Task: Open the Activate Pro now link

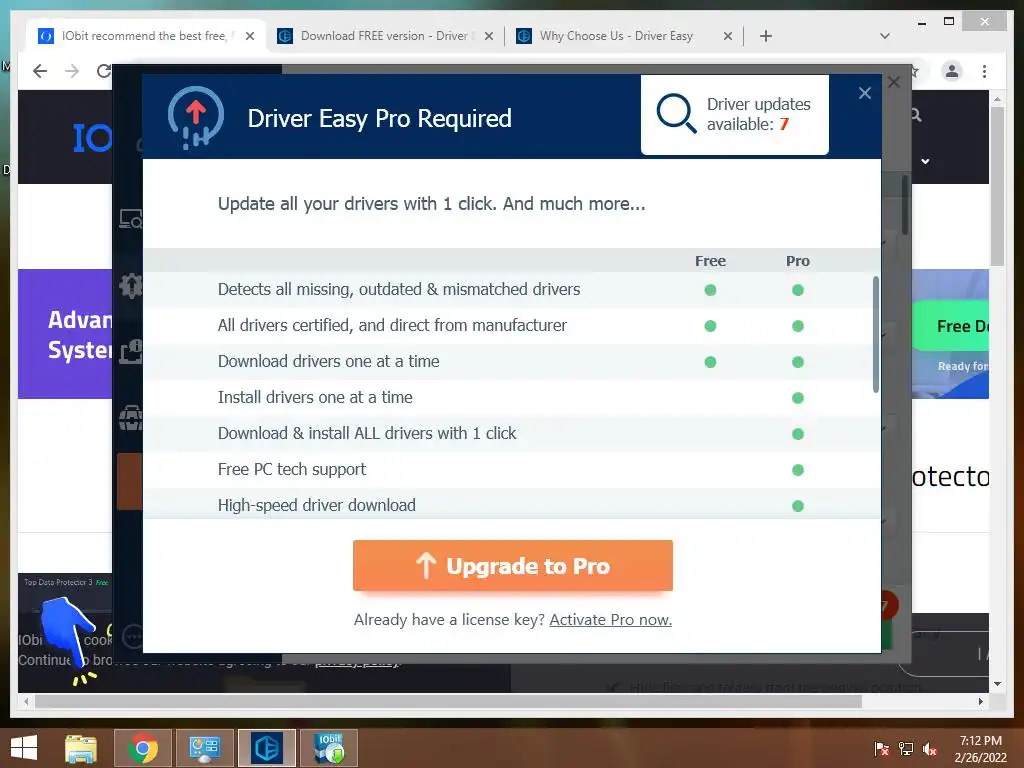Action: click(611, 620)
